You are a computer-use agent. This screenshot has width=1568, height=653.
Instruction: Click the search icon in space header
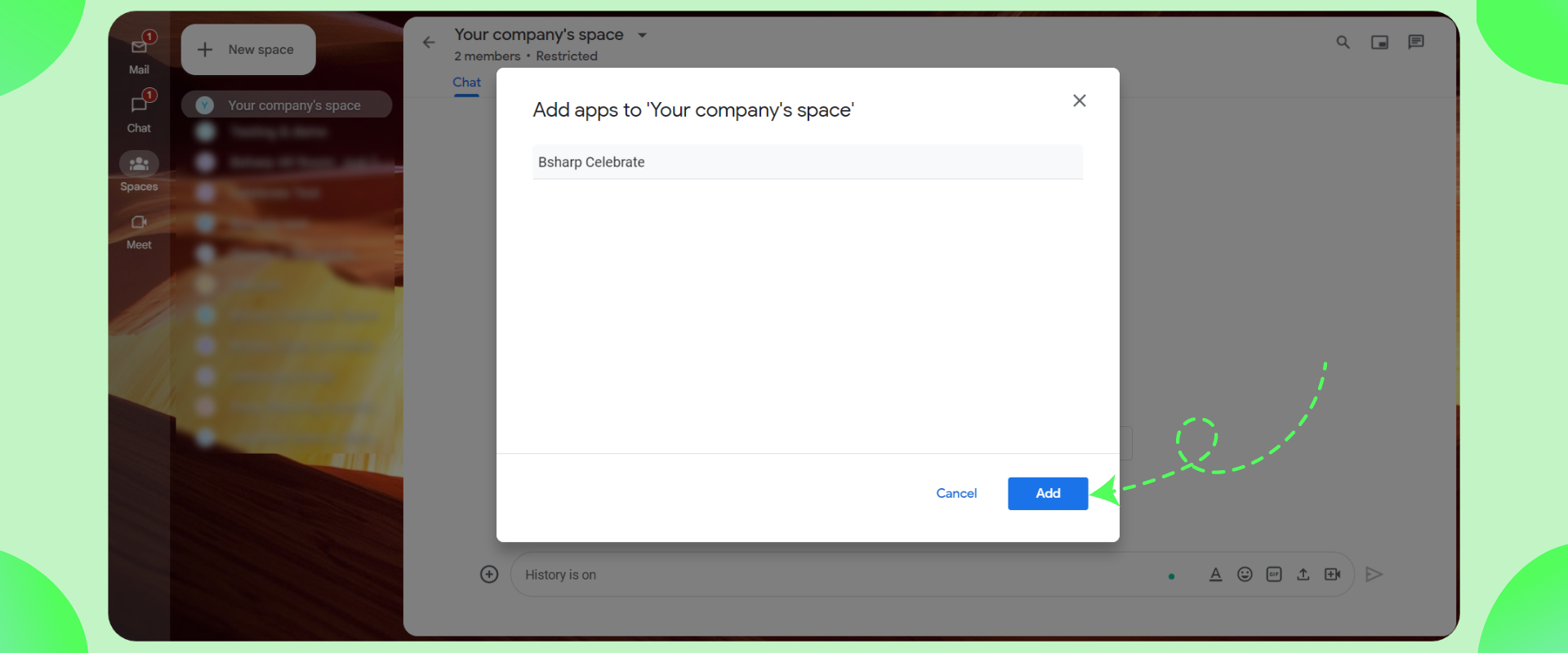[1343, 42]
